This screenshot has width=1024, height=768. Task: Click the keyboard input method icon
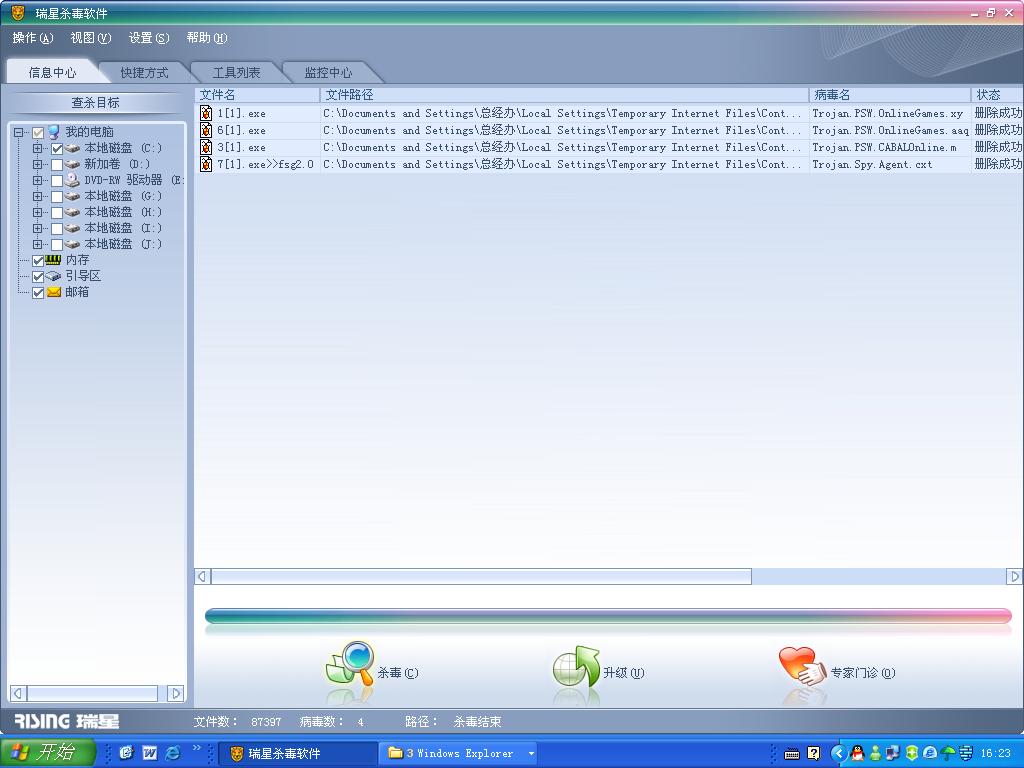[792, 754]
